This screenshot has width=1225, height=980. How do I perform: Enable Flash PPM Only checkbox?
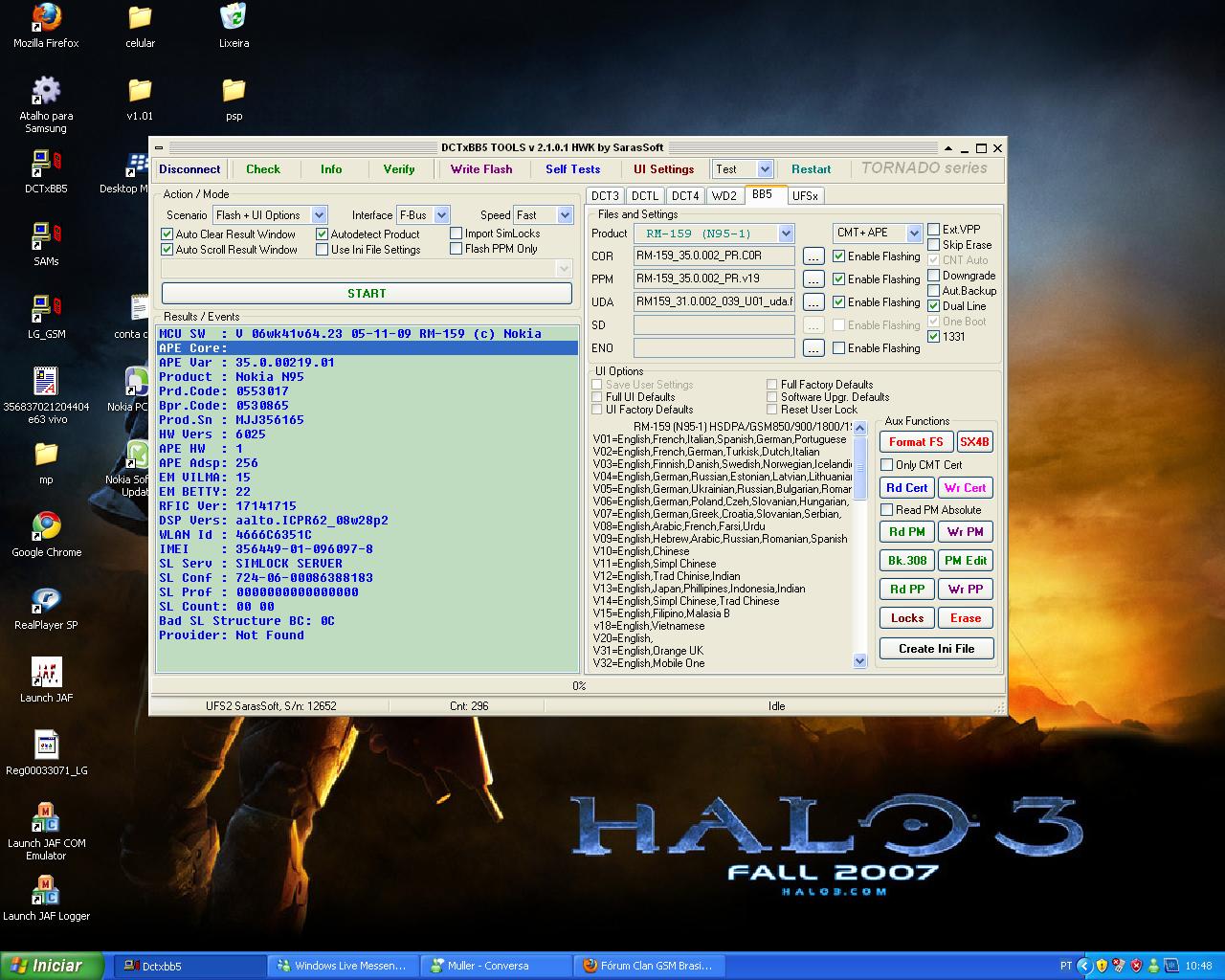457,249
